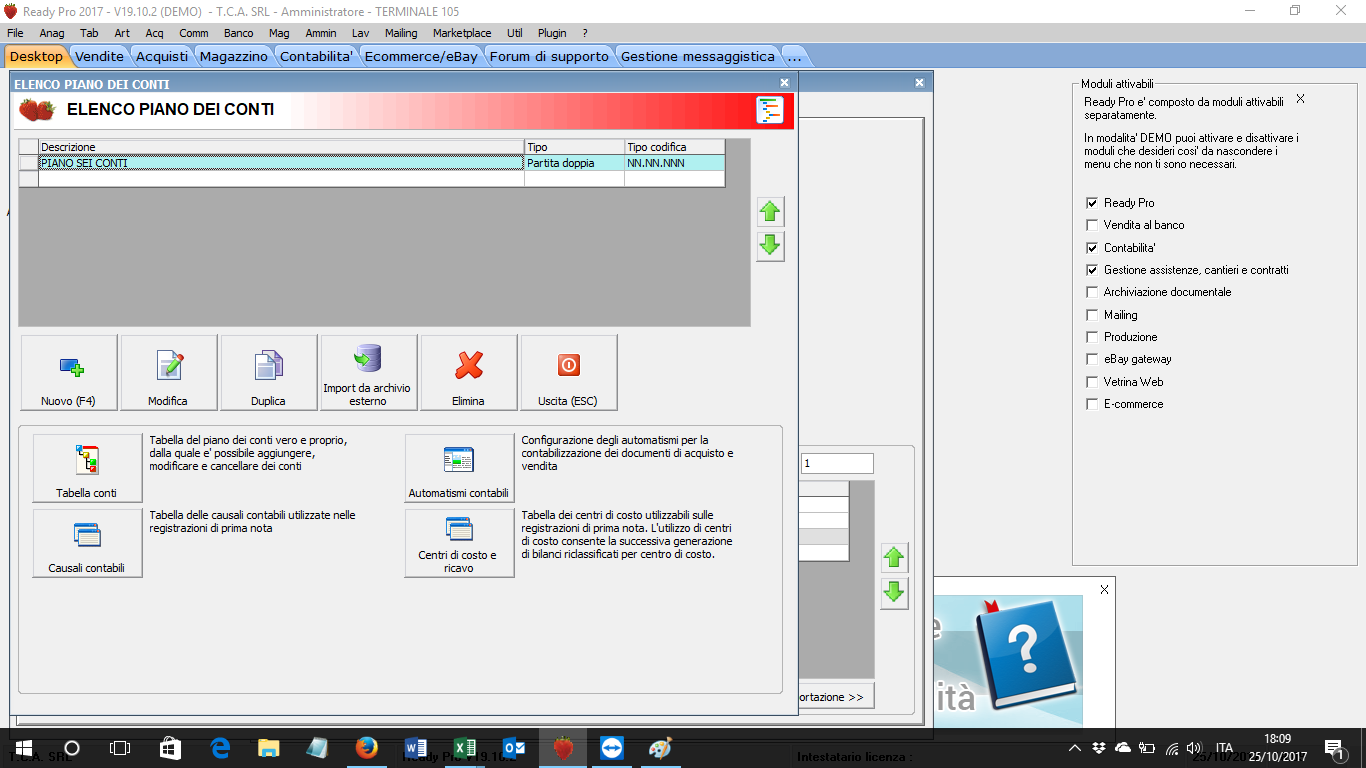
Task: Close the help banner with X
Action: pos(1104,589)
